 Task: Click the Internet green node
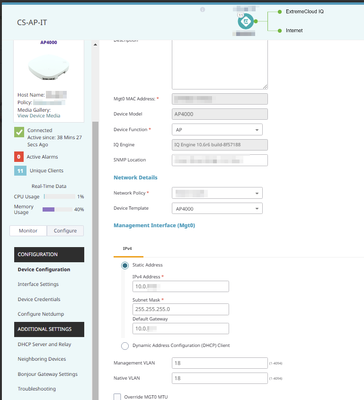[x=280, y=31]
